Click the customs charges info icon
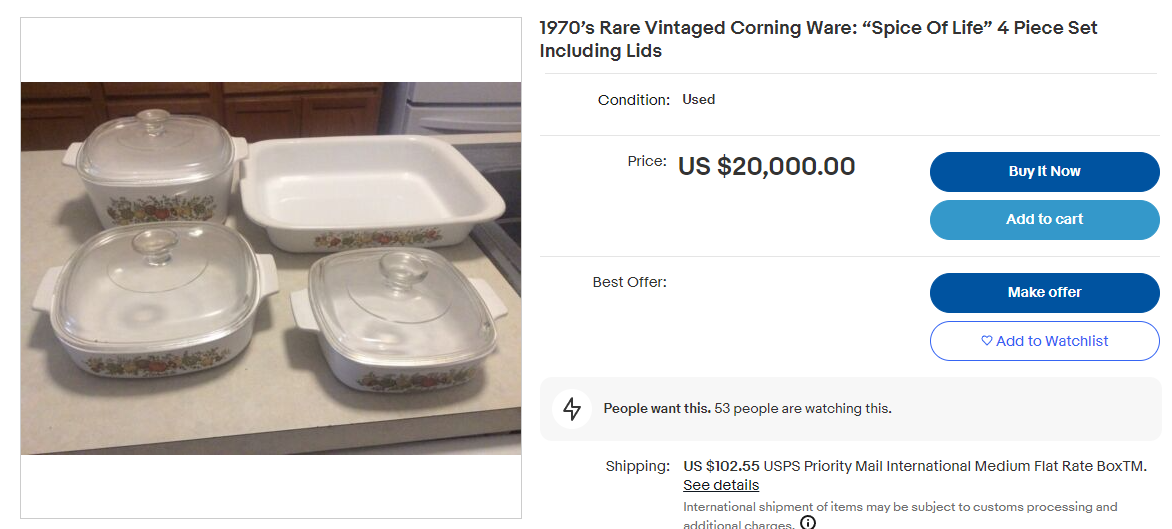This screenshot has height=529, width=1172. [808, 522]
